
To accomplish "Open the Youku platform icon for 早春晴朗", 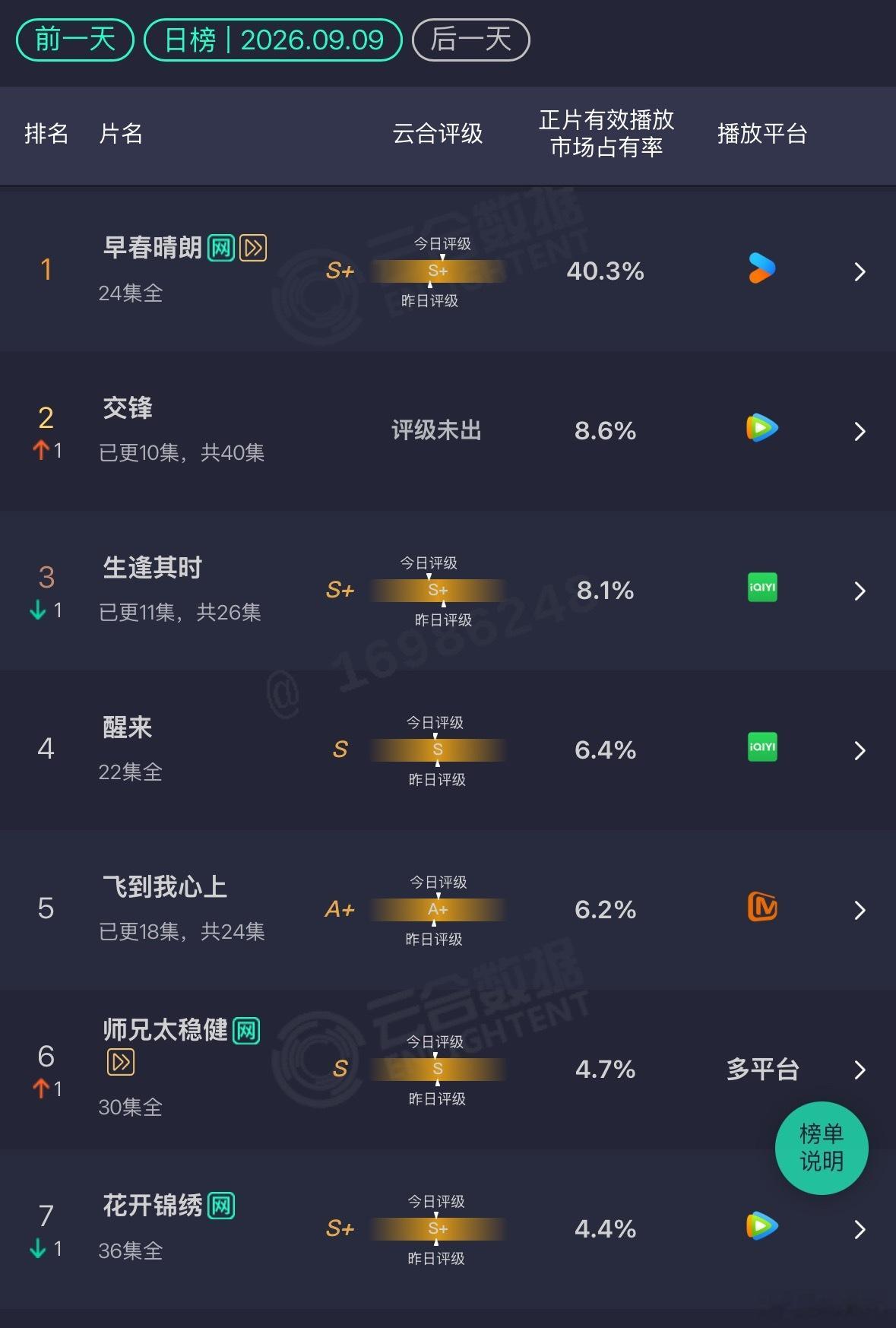I will (761, 268).
